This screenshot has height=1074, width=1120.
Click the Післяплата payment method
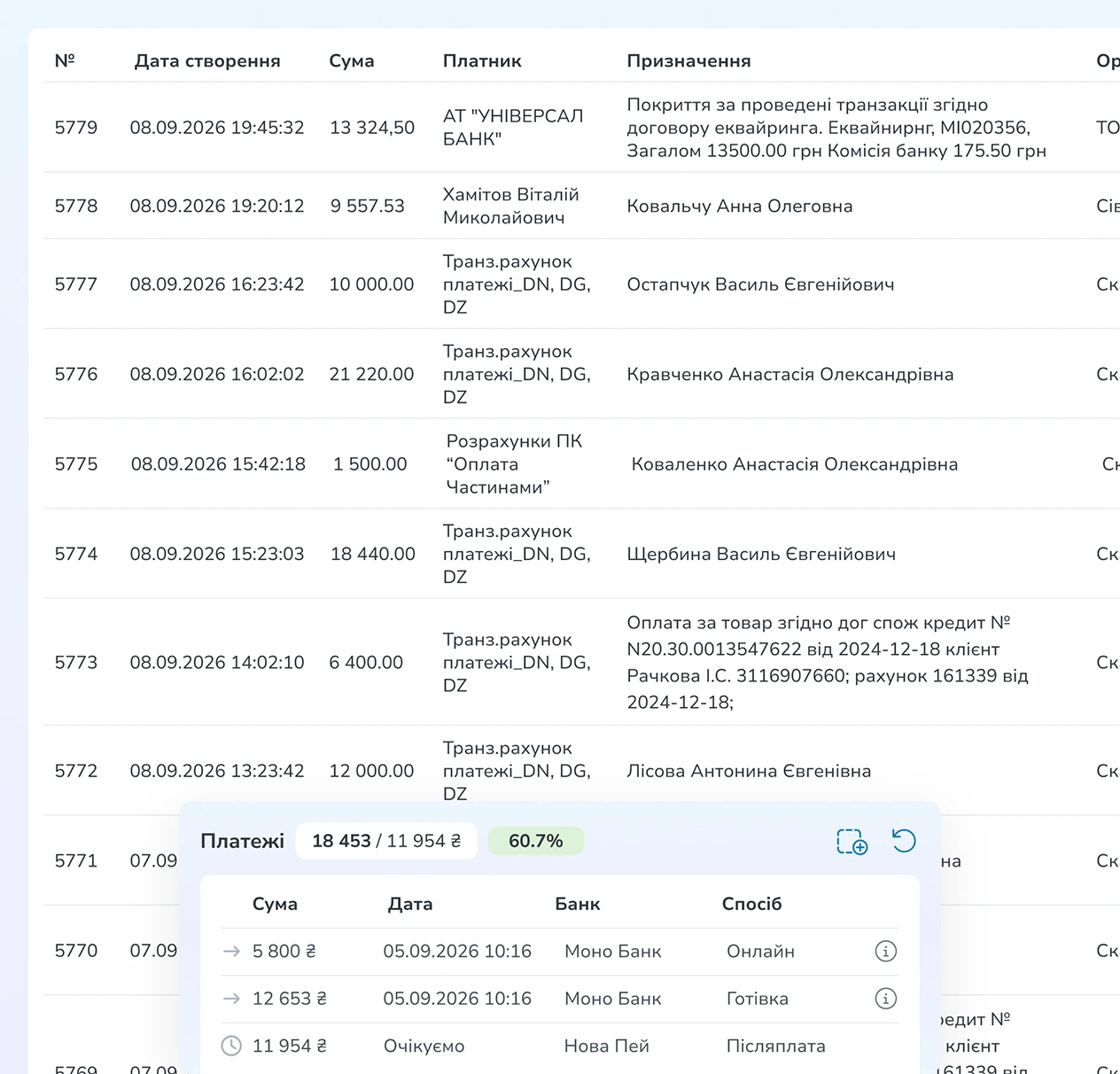click(776, 1047)
